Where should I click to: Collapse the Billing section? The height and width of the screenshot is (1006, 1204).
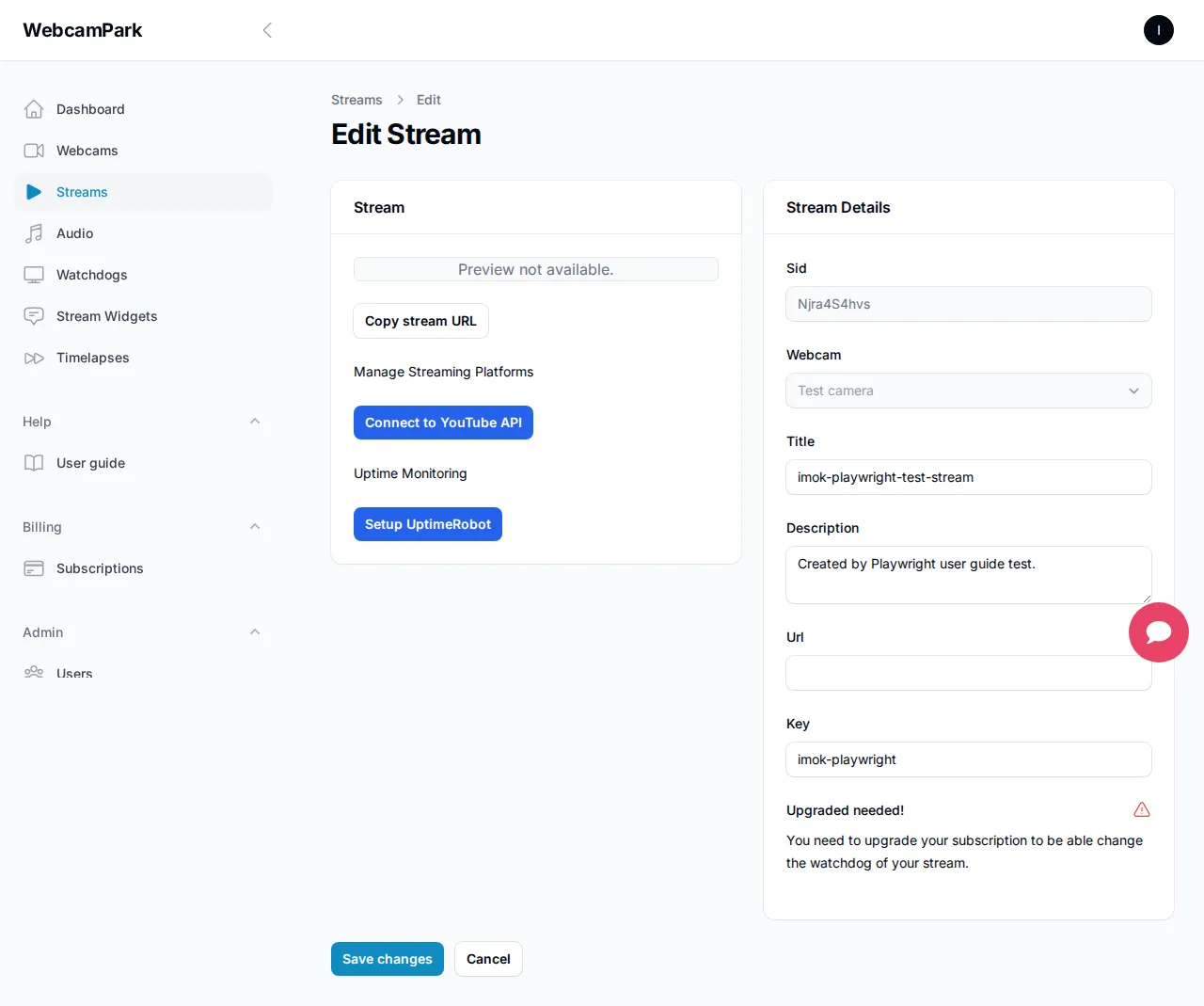[255, 527]
